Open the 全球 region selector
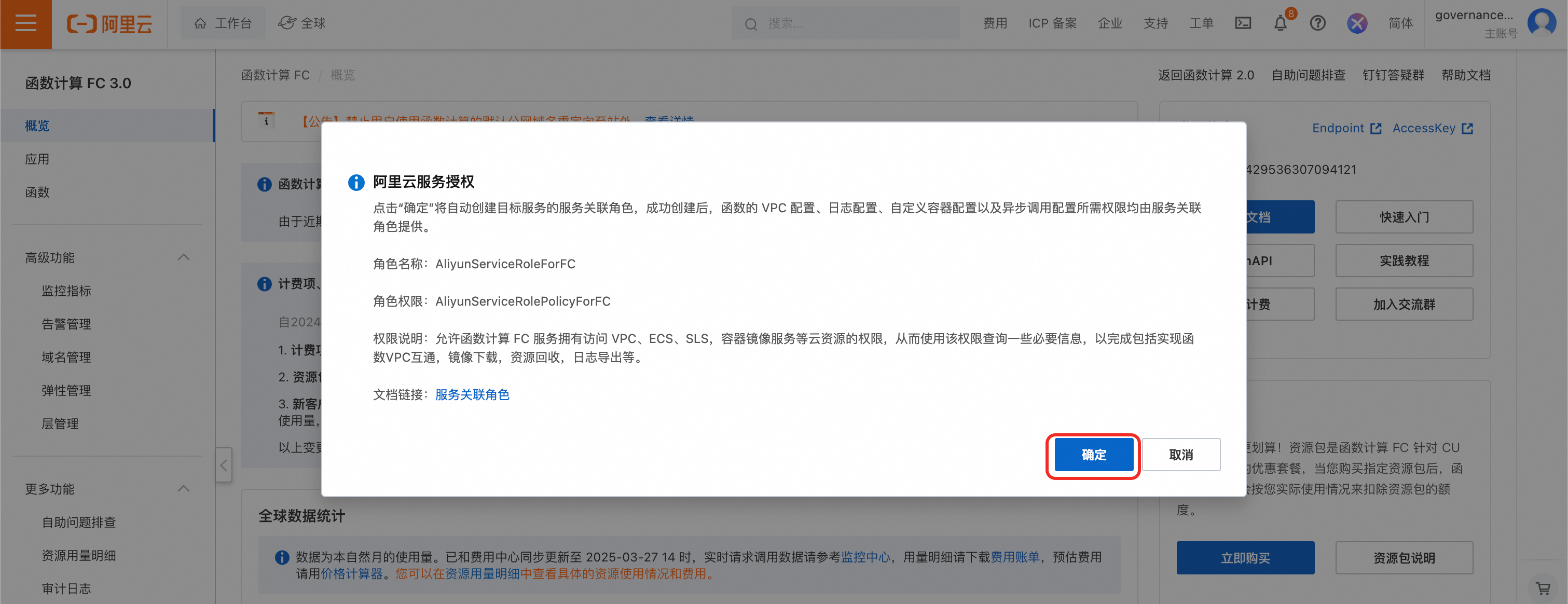The image size is (1568, 604). pyautogui.click(x=302, y=23)
